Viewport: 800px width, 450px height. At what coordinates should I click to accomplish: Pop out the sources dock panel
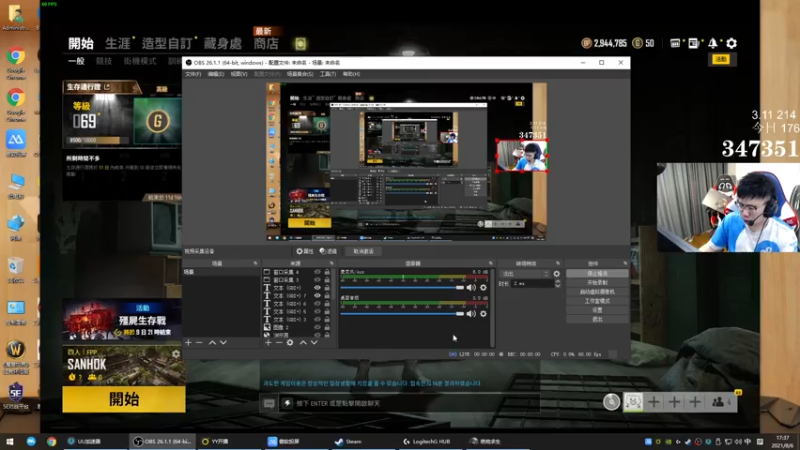tap(332, 263)
